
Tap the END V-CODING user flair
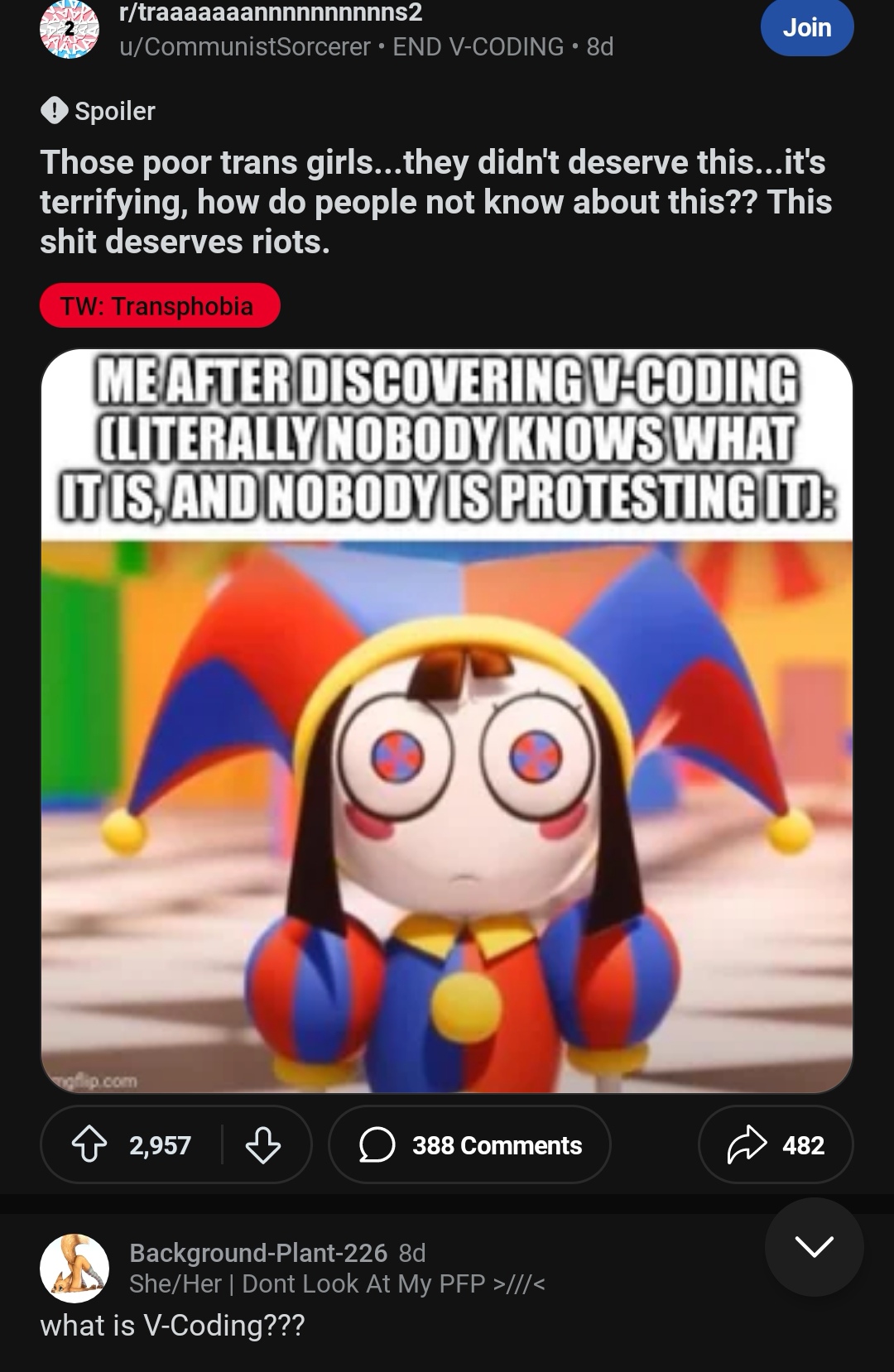(478, 46)
